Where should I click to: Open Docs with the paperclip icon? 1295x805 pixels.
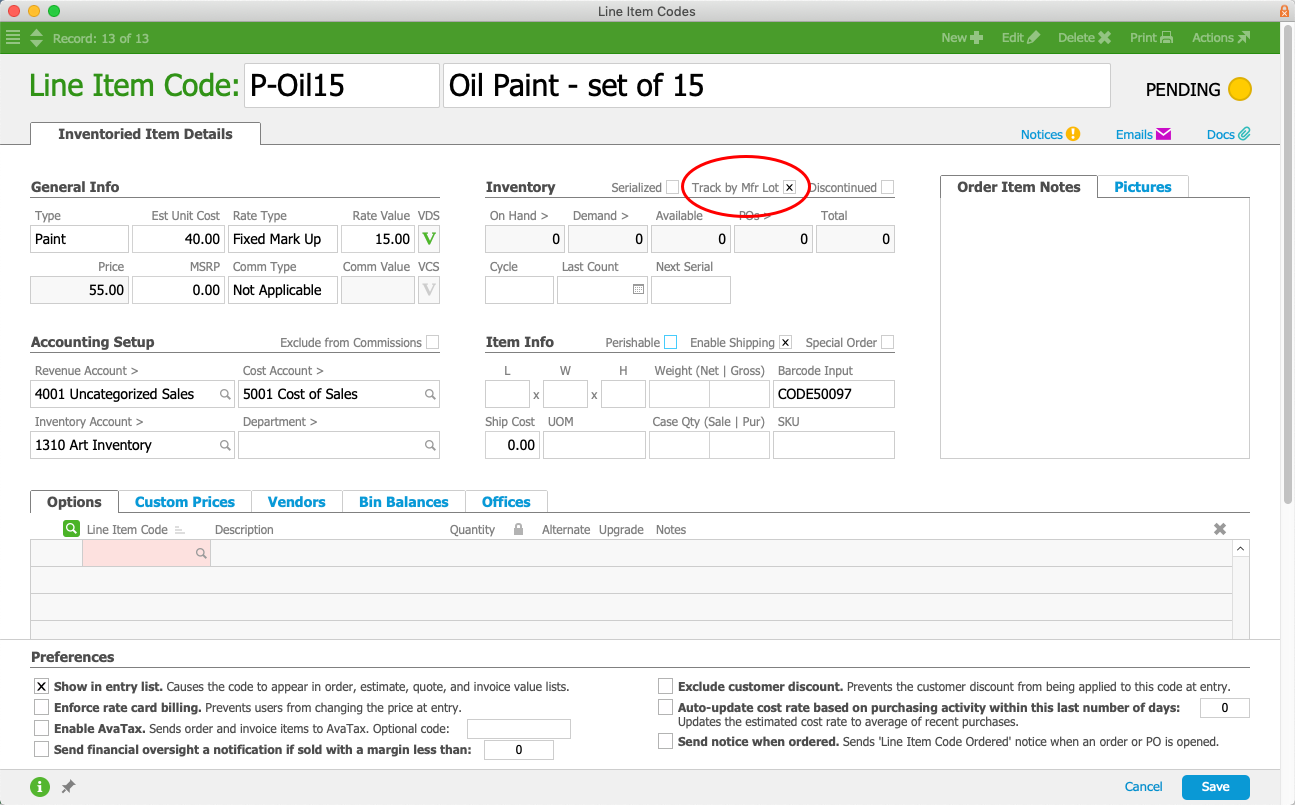point(1229,134)
